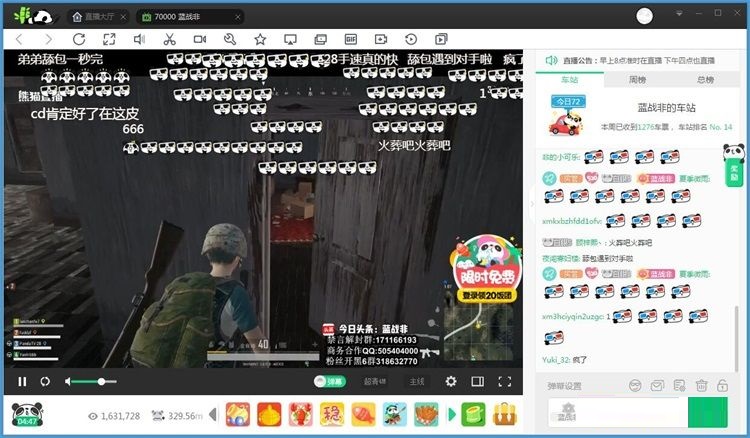
Task: Click the green send button
Action: [707, 412]
